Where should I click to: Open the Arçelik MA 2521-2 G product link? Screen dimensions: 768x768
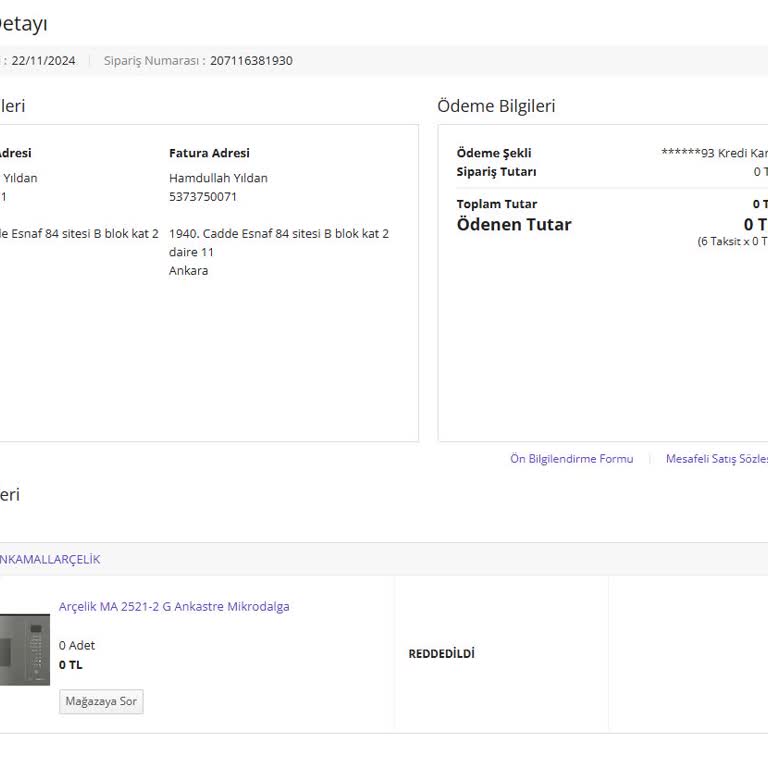click(174, 606)
